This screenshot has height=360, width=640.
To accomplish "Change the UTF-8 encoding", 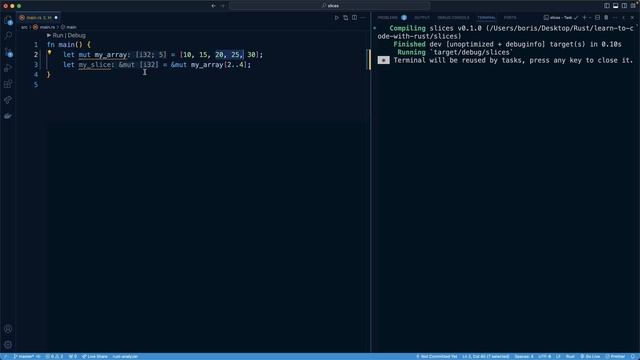I will [544, 356].
